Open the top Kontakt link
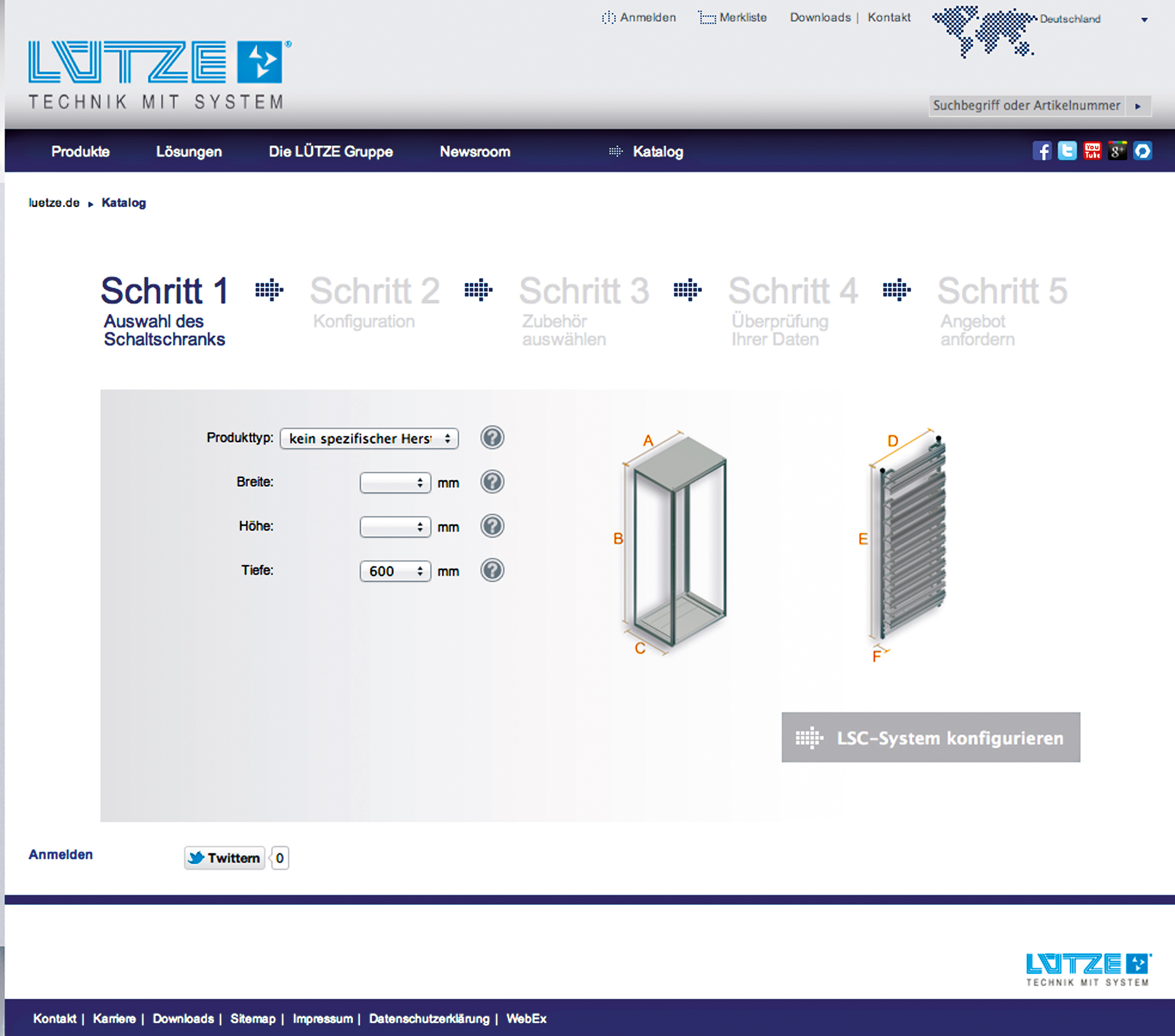1175x1036 pixels. (889, 17)
